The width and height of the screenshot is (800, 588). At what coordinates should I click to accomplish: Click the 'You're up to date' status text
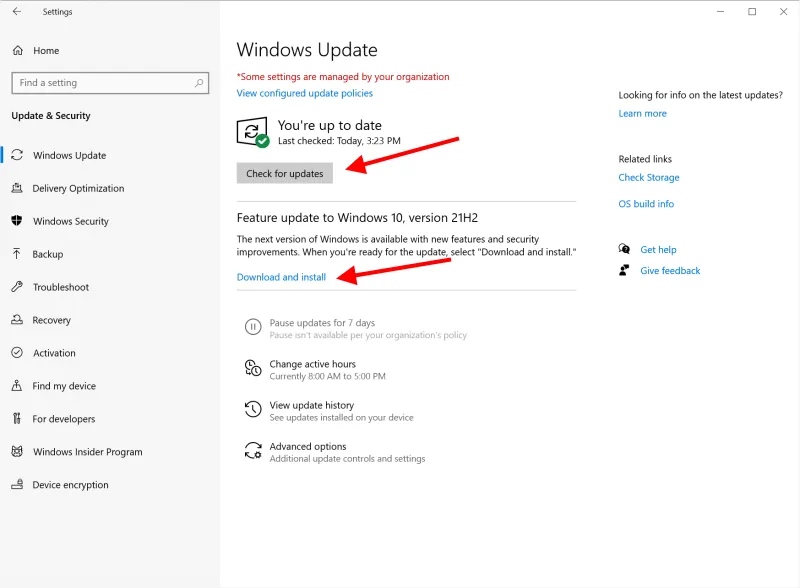(330, 125)
